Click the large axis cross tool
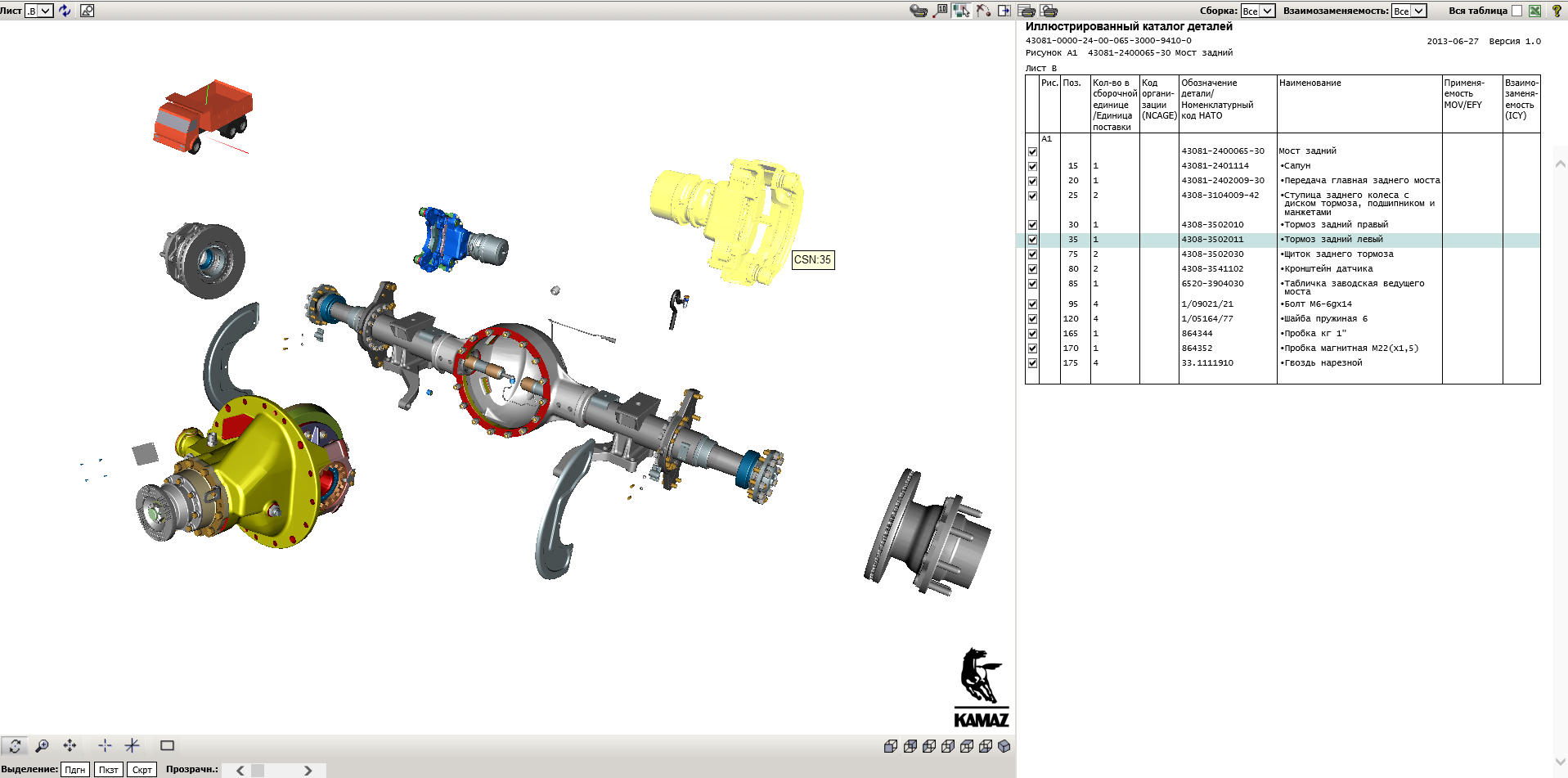Viewport: 1568px width, 778px height. [x=132, y=745]
